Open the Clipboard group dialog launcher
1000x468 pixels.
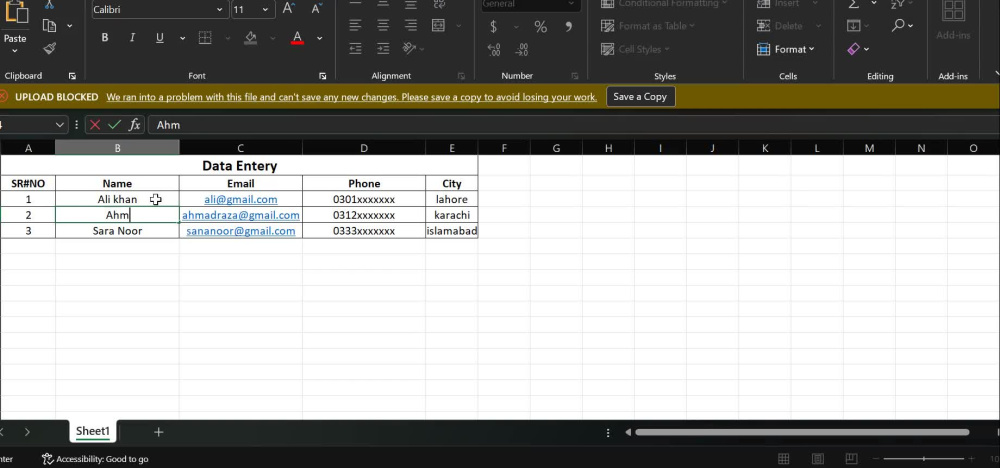pos(72,76)
